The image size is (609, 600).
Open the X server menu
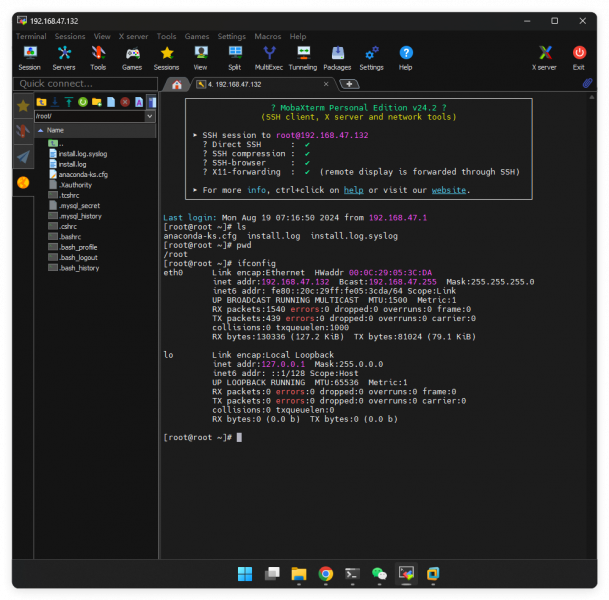pyautogui.click(x=134, y=37)
